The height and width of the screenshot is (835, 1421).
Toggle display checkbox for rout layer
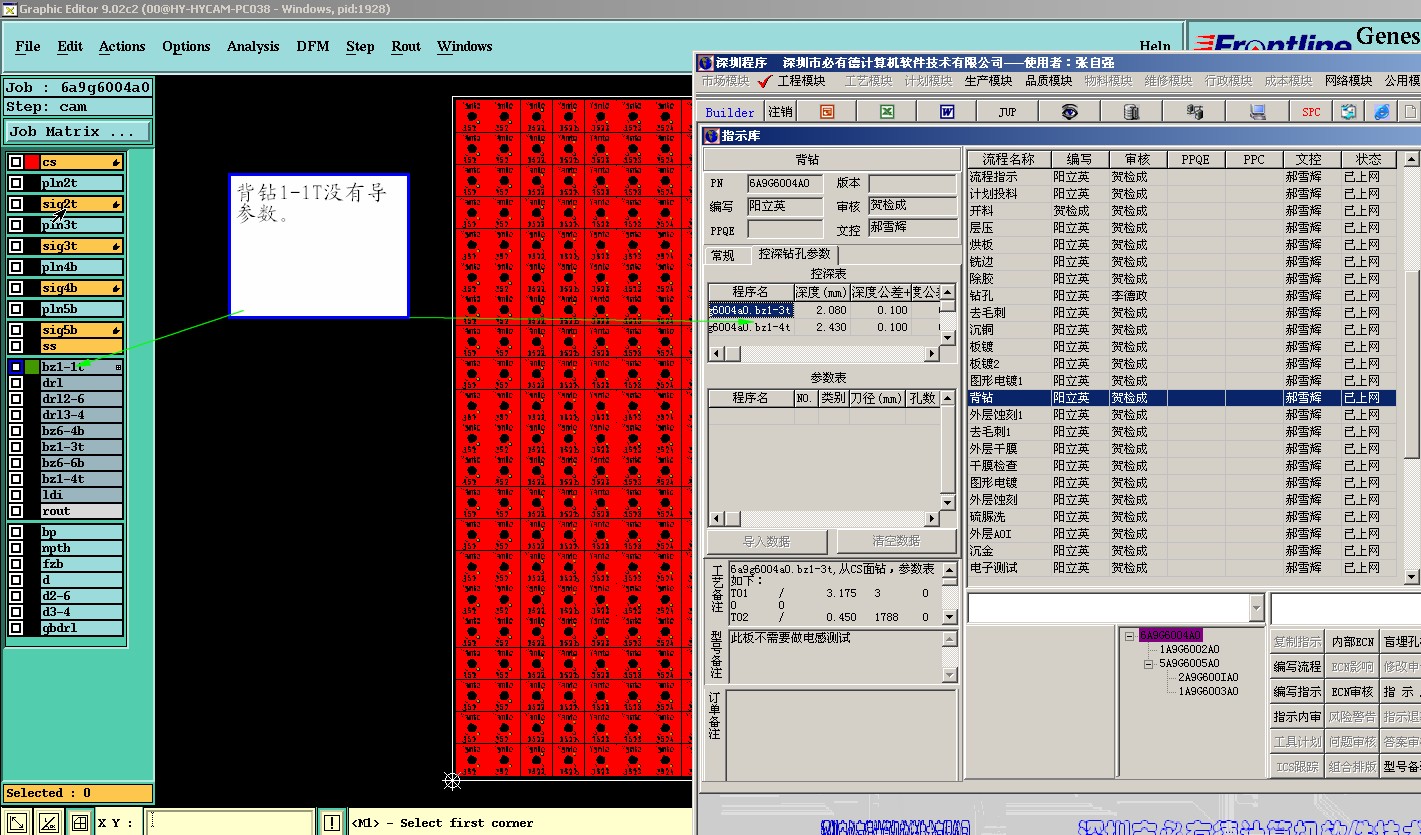pos(16,511)
